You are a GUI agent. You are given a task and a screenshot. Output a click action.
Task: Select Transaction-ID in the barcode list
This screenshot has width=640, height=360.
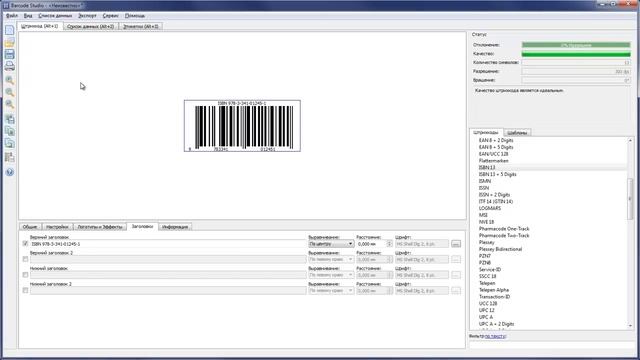[x=494, y=297]
